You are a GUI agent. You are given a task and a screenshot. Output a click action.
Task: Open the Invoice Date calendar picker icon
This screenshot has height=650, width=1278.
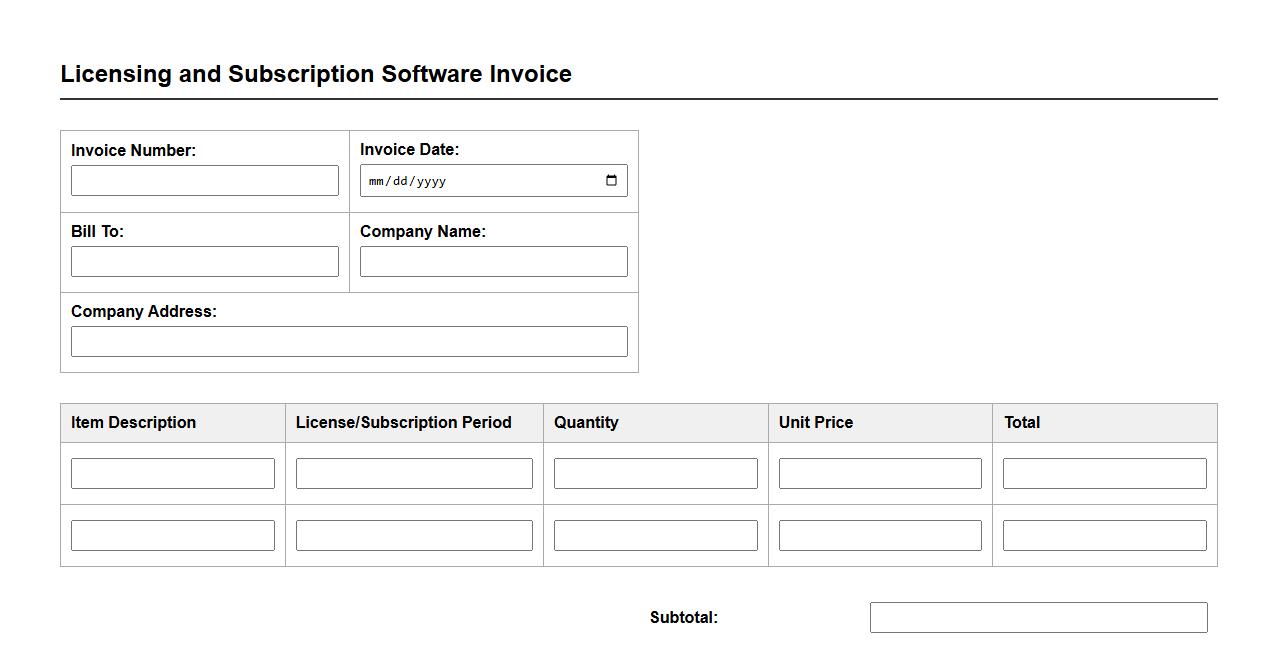pyautogui.click(x=611, y=181)
